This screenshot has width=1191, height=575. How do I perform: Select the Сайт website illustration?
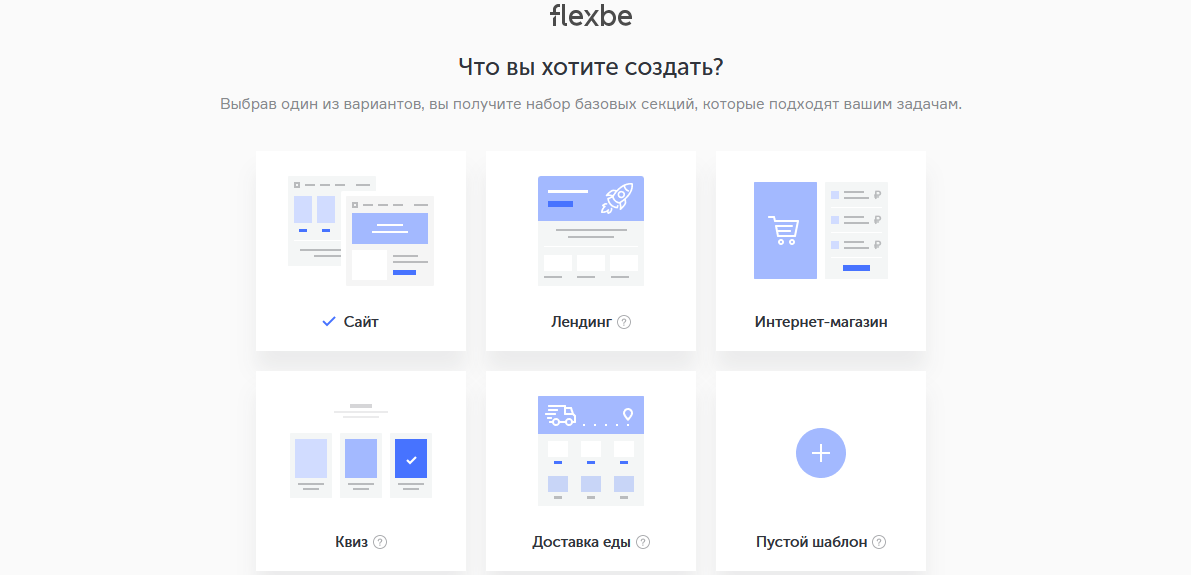(x=360, y=231)
